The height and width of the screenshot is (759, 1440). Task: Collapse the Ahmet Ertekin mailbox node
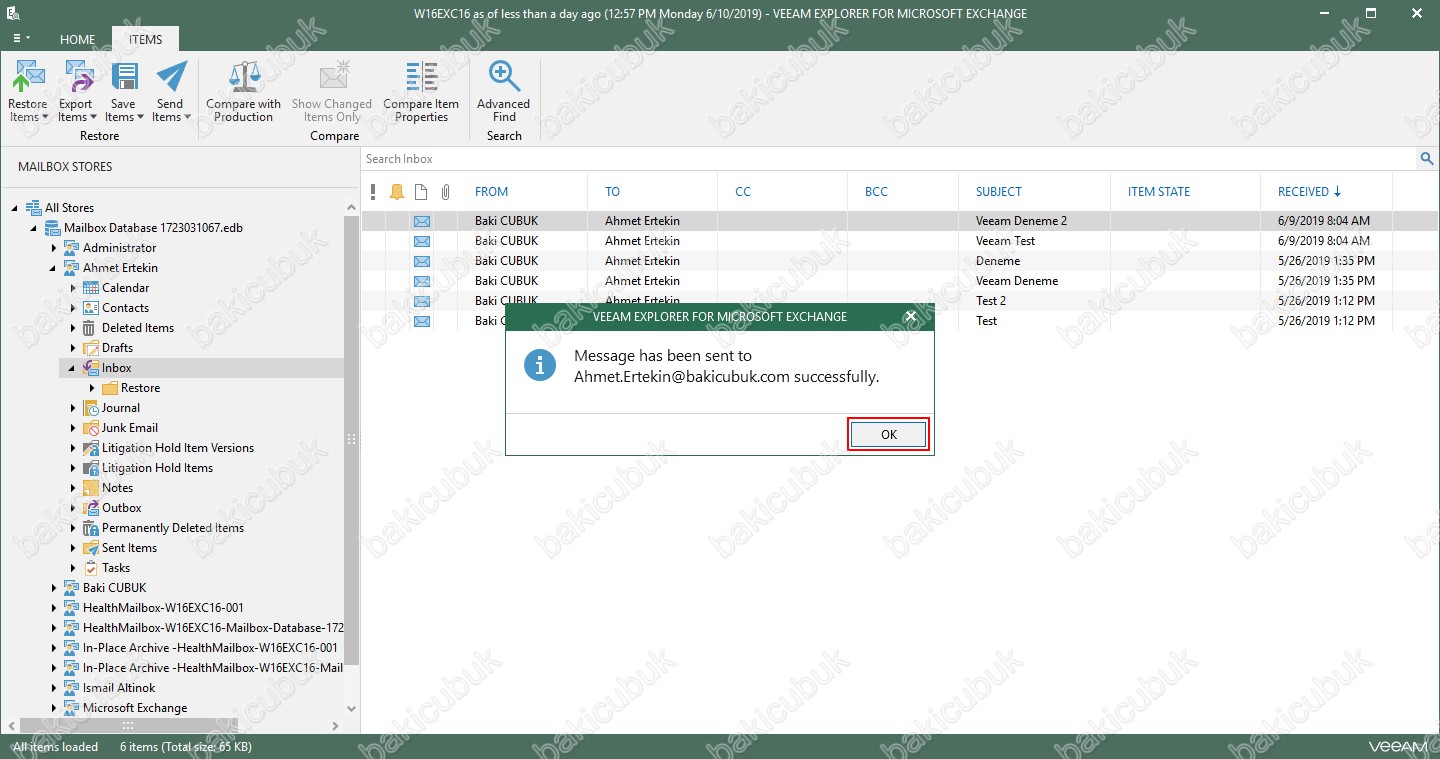pos(54,268)
